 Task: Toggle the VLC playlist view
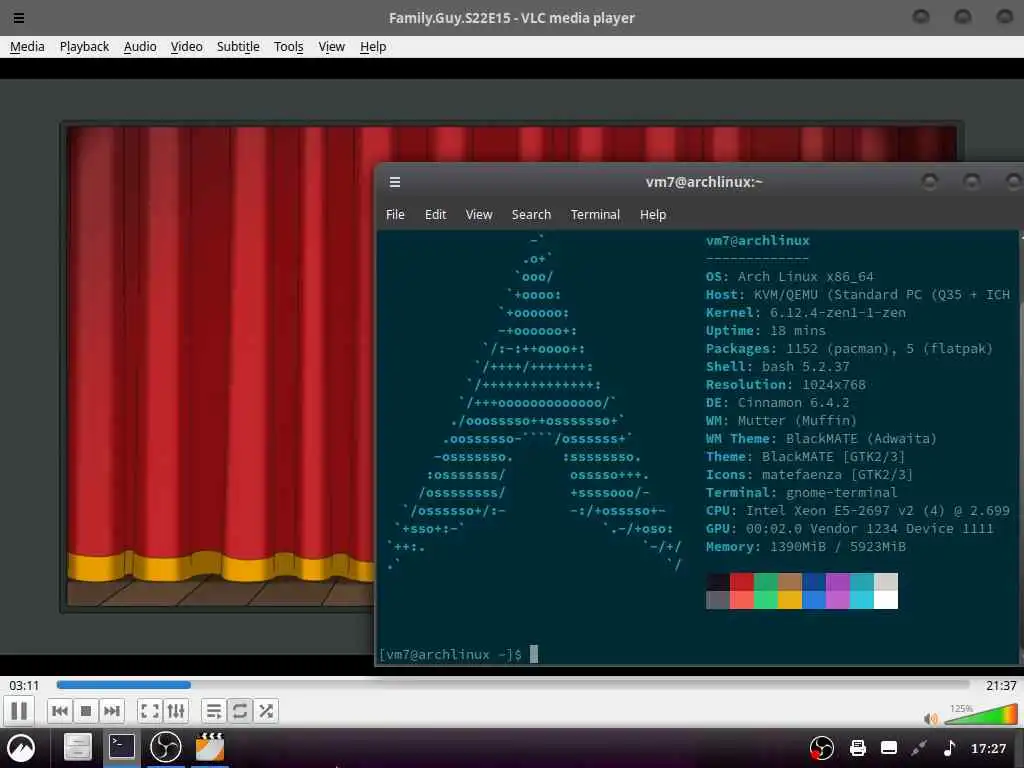click(x=214, y=711)
